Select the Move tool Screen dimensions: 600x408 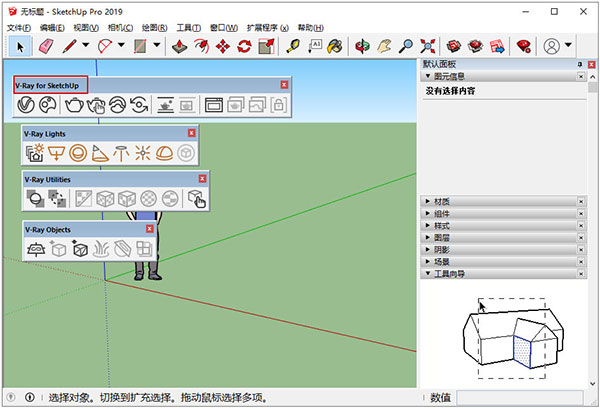(223, 46)
